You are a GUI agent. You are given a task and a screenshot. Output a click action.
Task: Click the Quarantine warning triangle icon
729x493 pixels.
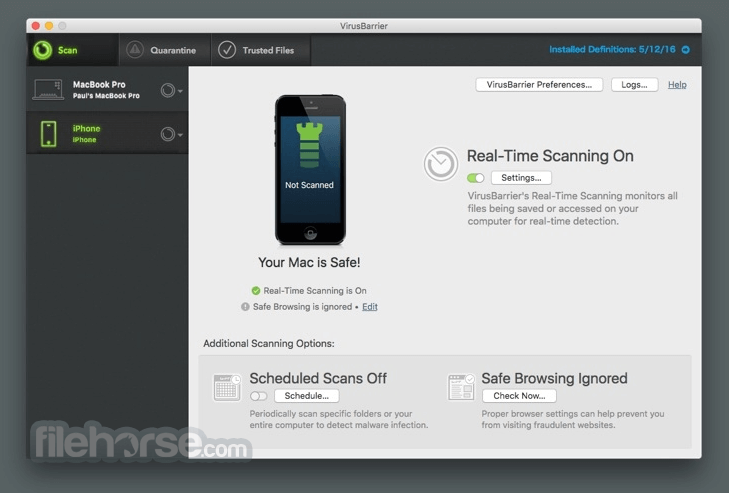coord(135,50)
